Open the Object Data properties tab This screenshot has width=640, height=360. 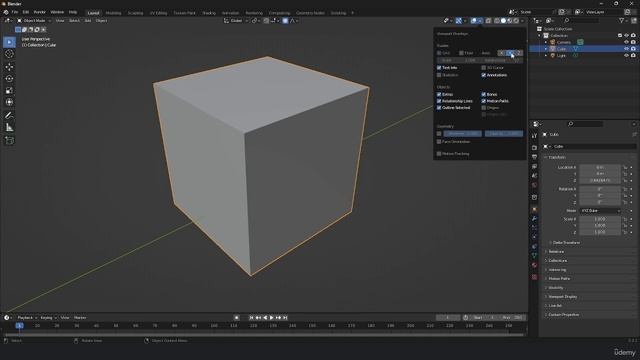click(534, 256)
